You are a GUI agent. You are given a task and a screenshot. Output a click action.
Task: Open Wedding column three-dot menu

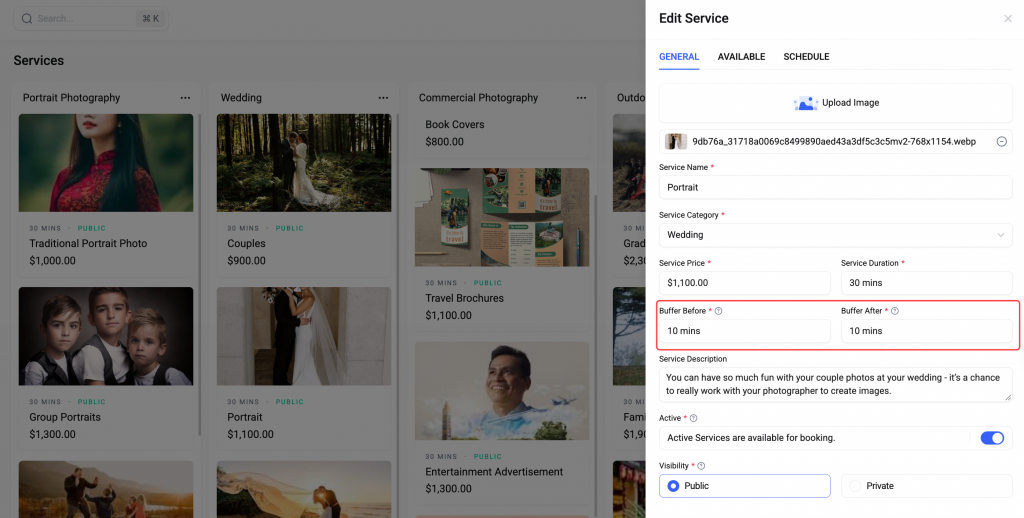(x=383, y=98)
